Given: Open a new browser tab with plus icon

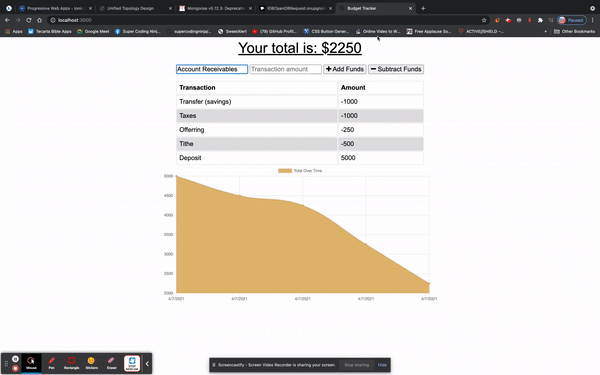Looking at the screenshot, I should [x=423, y=8].
